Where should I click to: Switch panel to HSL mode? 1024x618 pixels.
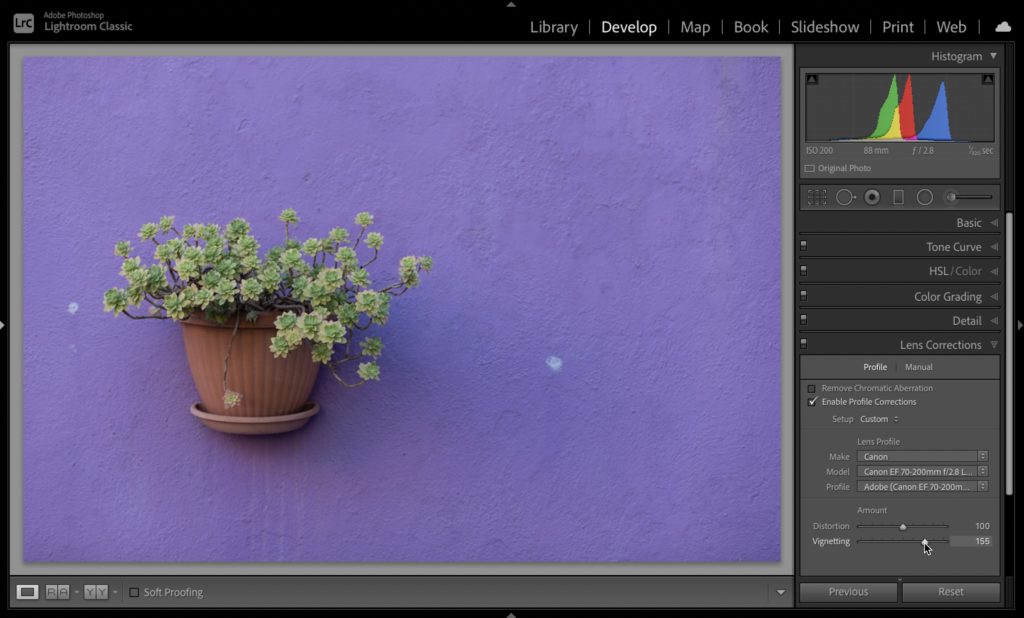[938, 271]
